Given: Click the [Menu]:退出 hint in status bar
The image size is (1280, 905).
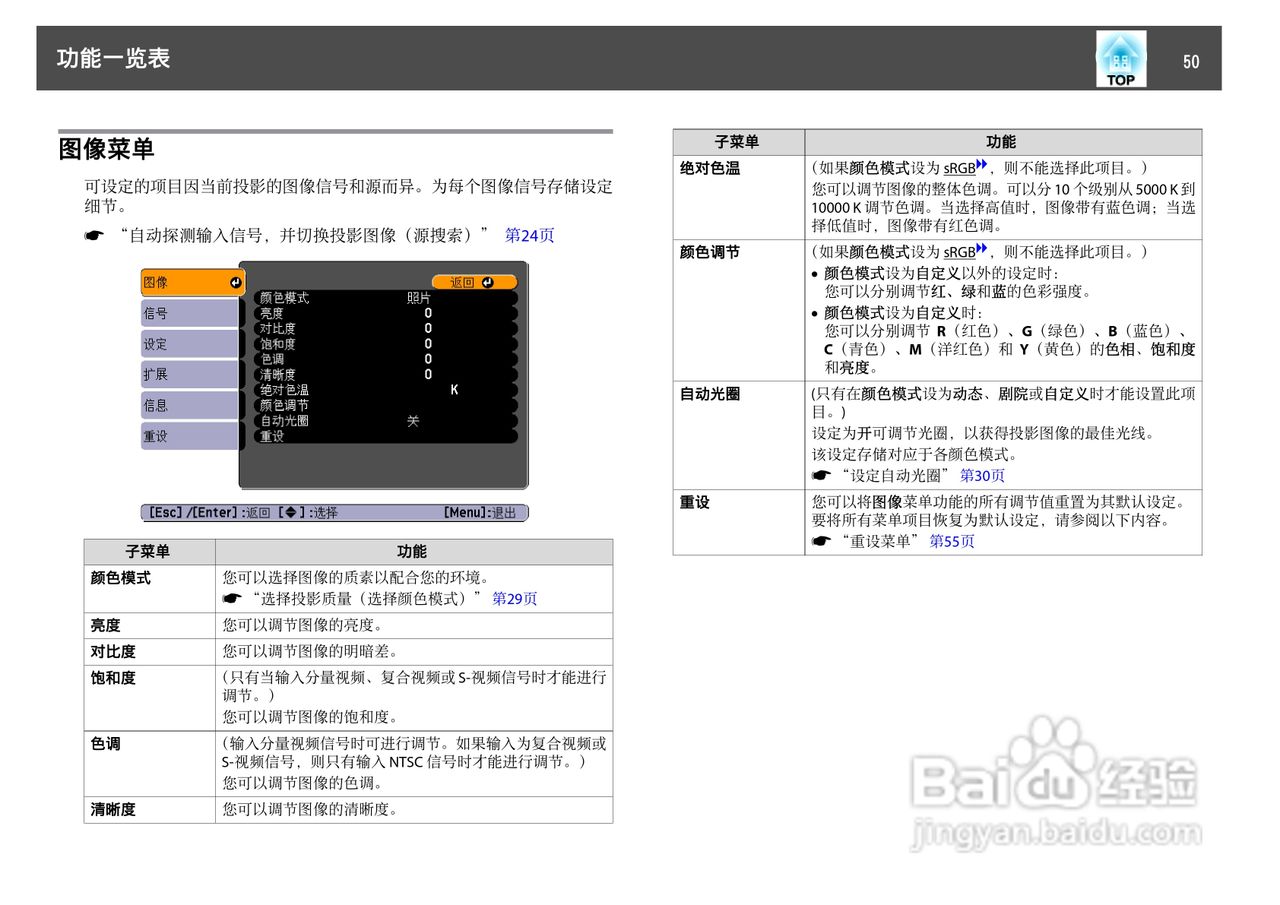Looking at the screenshot, I should (x=480, y=513).
